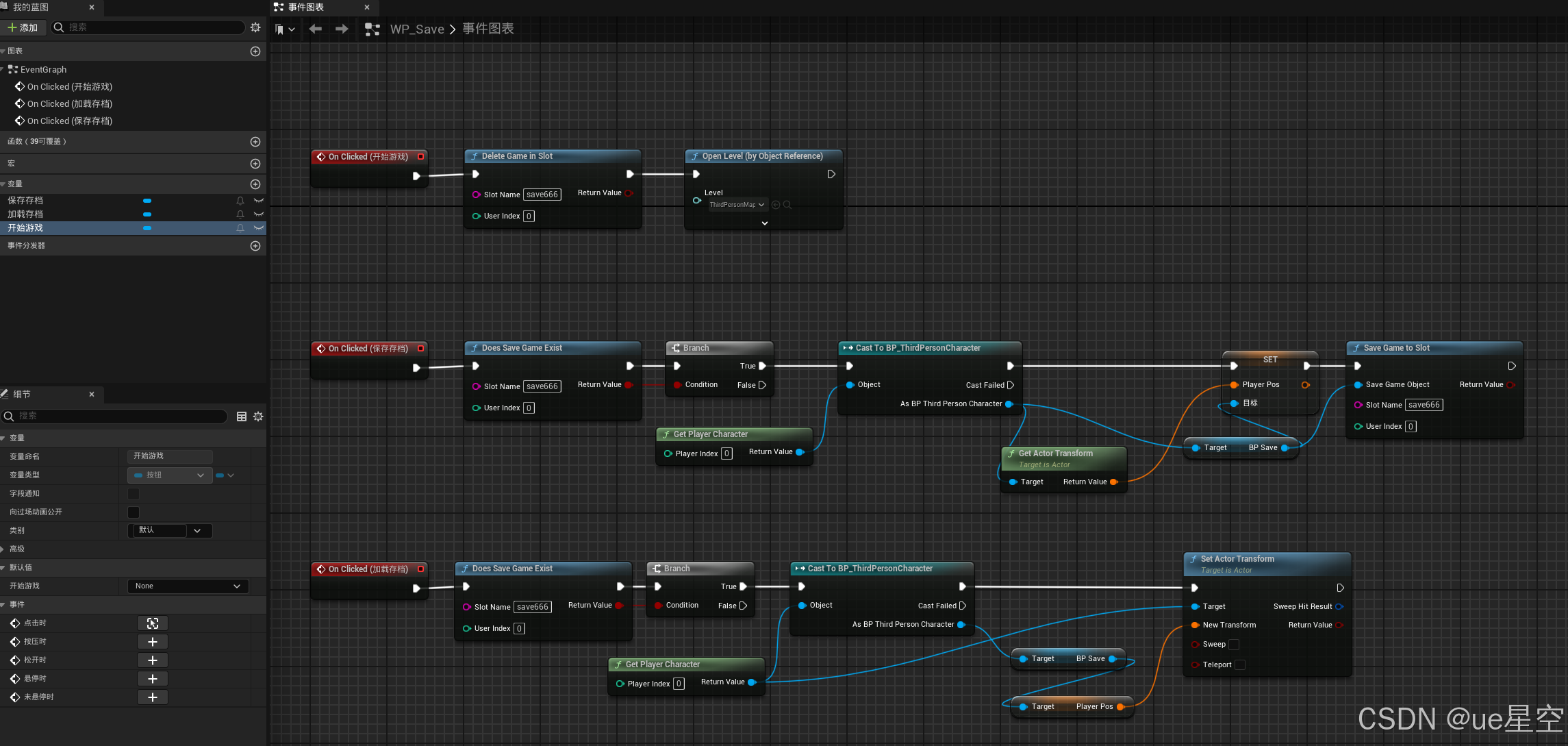
Task: Open the Details property matrix grid icon
Action: tap(242, 416)
